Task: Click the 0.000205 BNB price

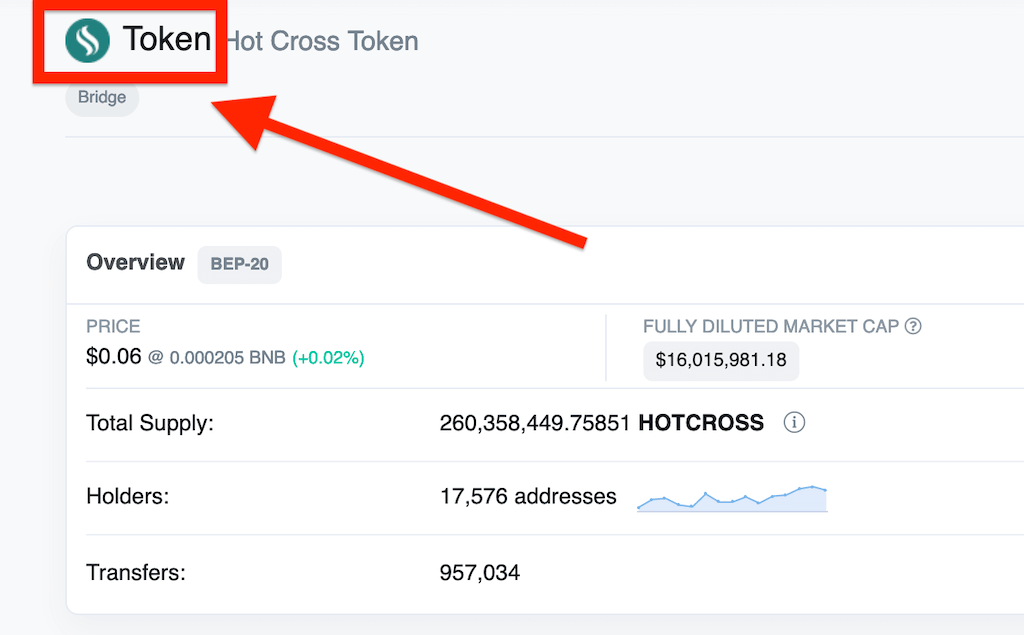Action: [x=227, y=358]
